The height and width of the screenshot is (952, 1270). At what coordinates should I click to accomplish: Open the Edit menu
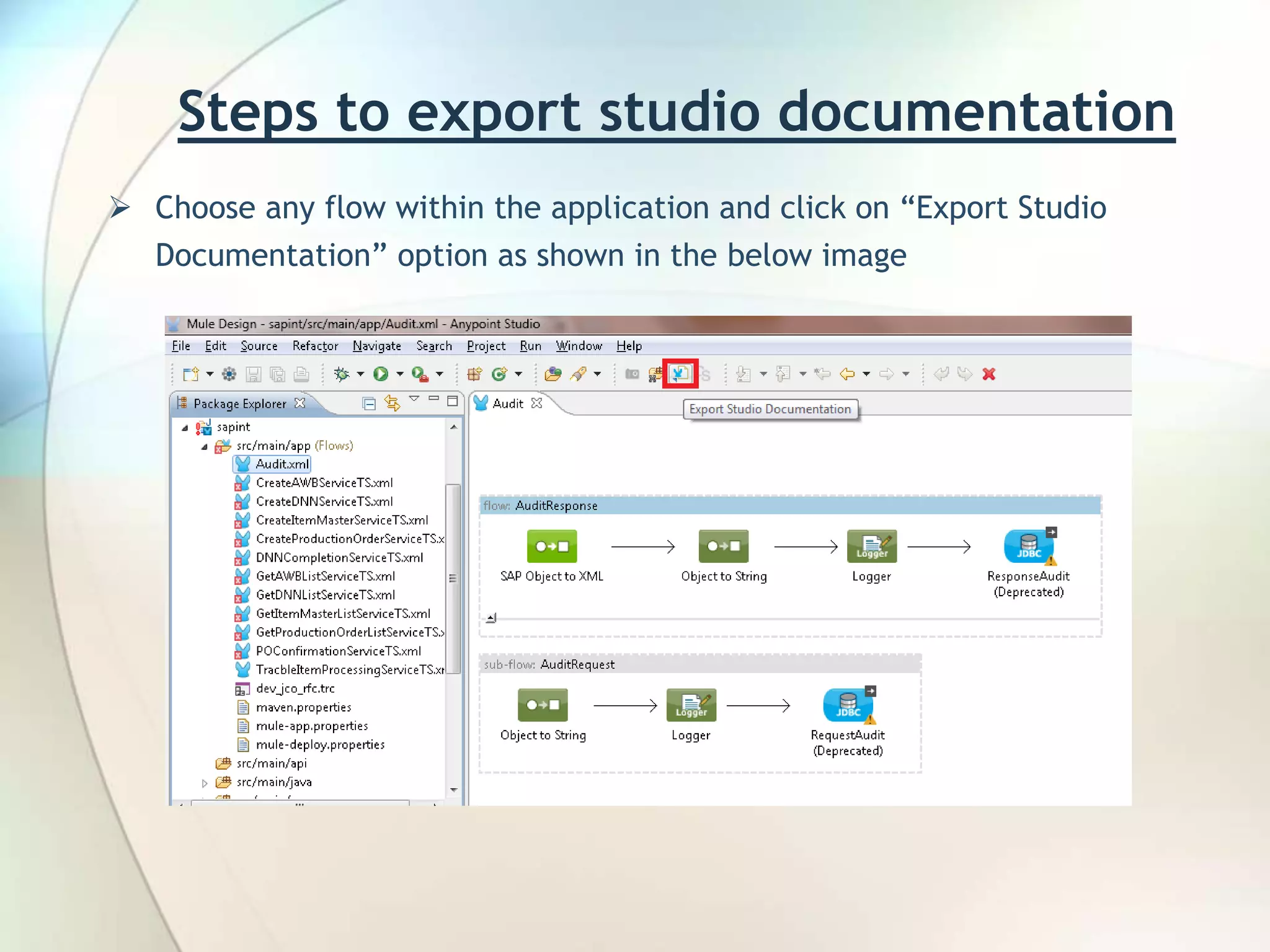(x=215, y=346)
